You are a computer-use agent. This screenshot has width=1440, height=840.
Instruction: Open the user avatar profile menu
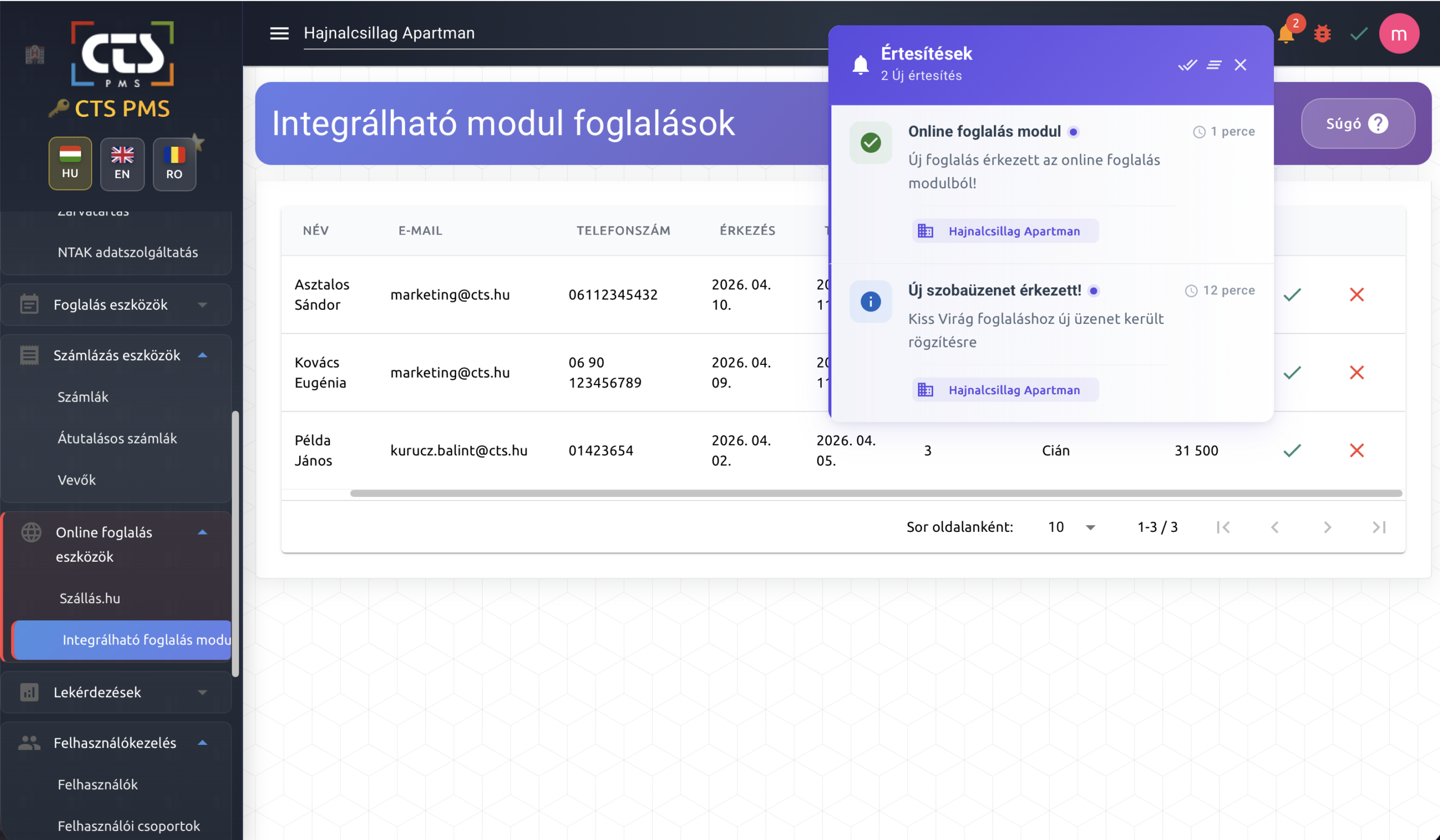tap(1398, 34)
